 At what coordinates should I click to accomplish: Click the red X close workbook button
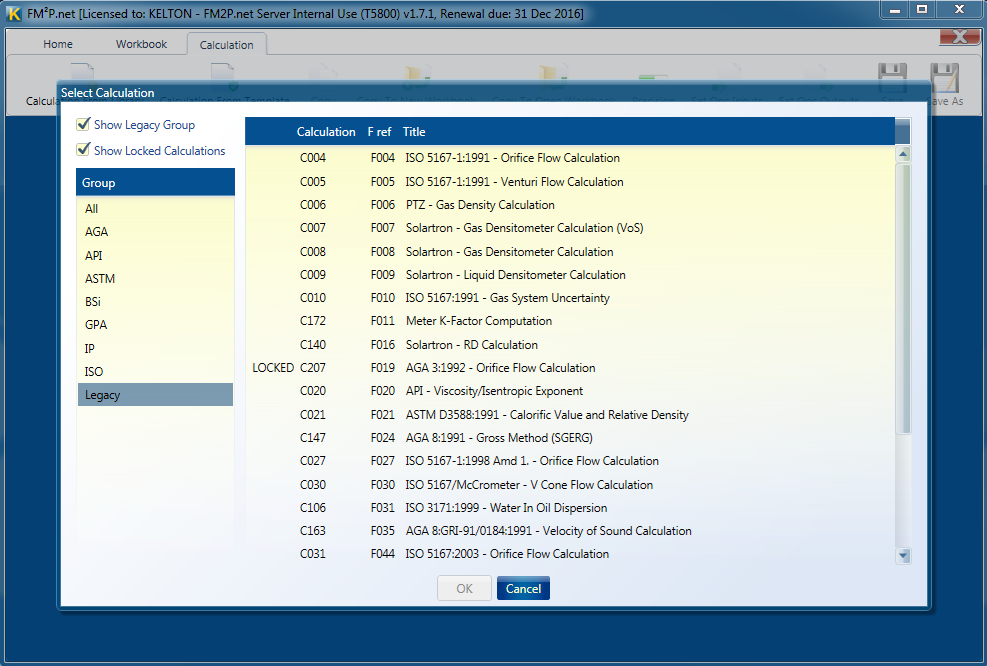pyautogui.click(x=959, y=37)
